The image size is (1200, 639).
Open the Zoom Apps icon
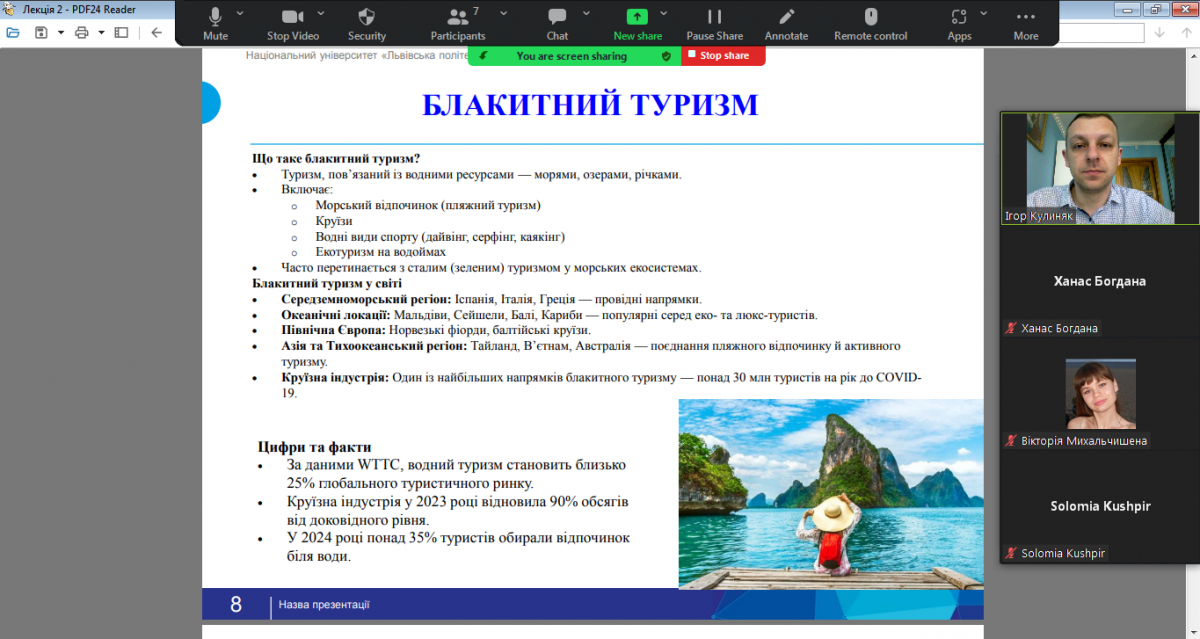click(959, 17)
